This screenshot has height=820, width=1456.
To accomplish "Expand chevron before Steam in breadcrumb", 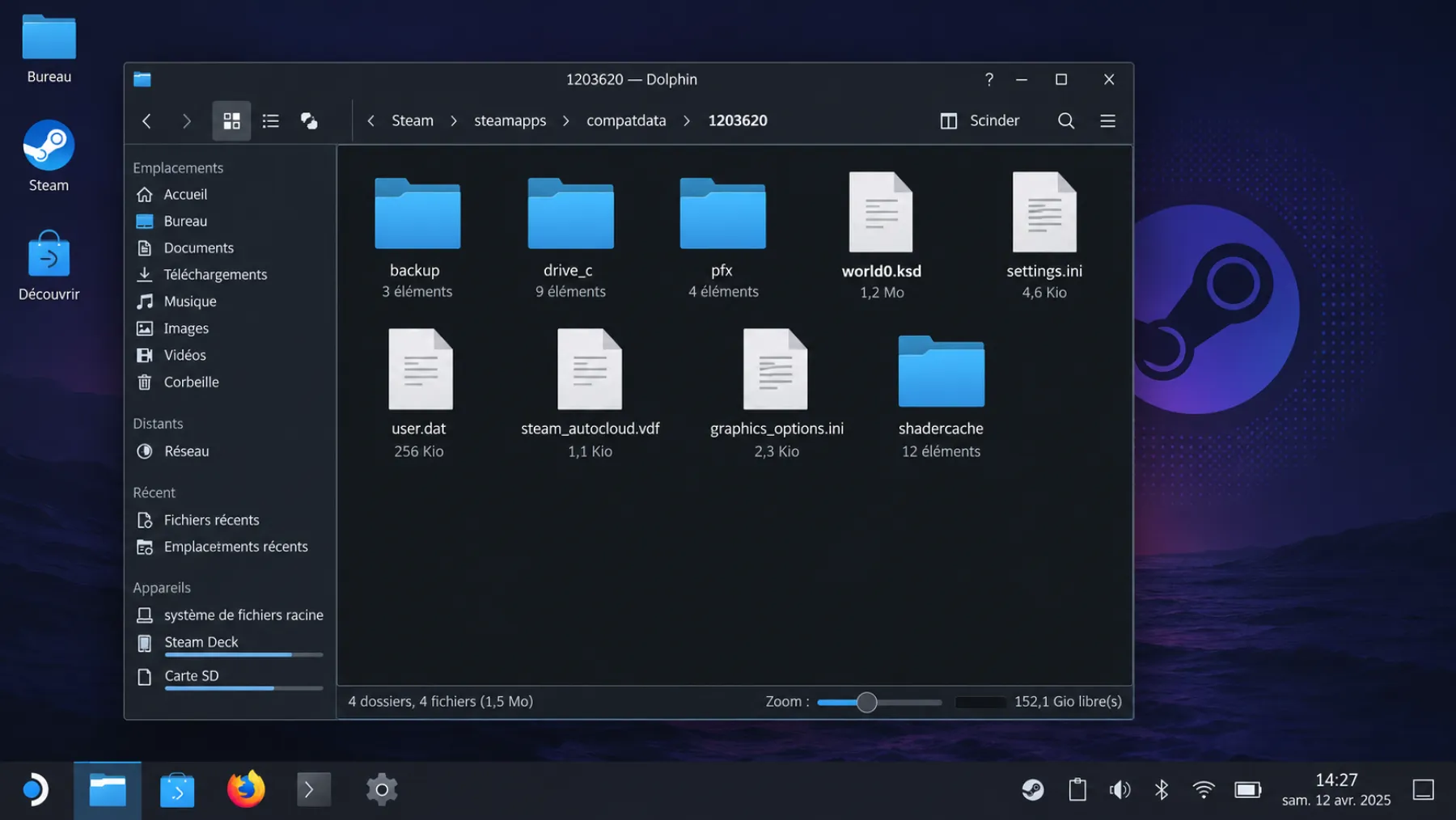I will pos(370,120).
